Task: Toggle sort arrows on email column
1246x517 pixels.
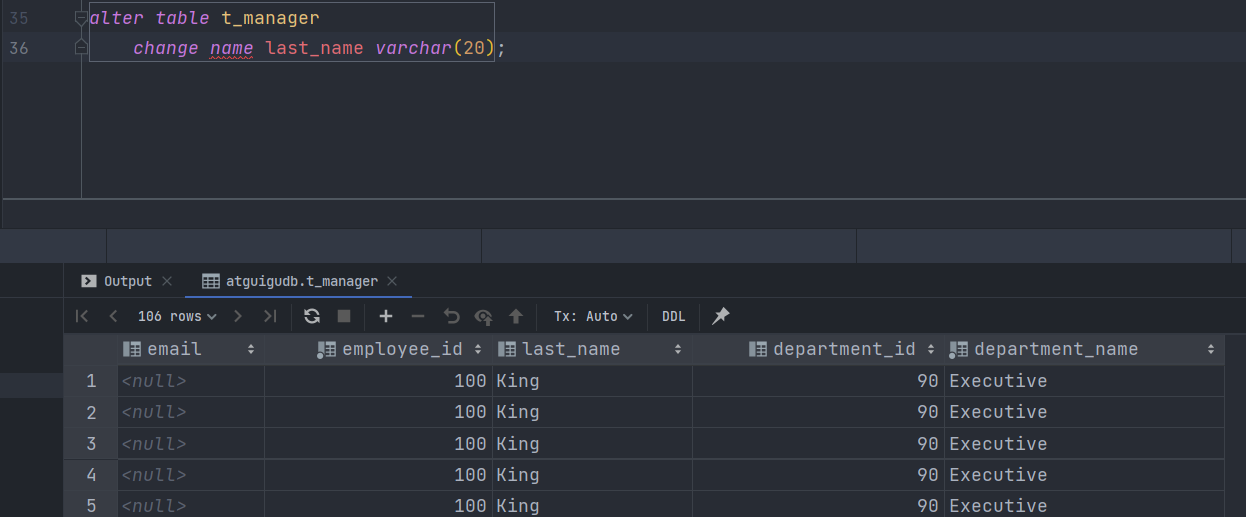Action: 251,349
